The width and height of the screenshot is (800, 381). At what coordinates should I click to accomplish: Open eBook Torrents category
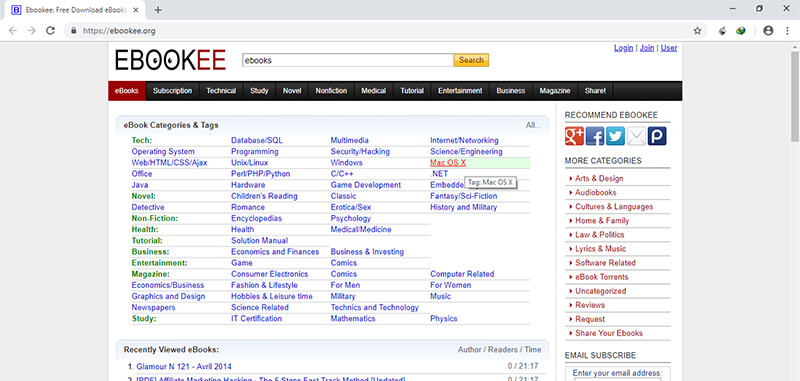602,277
